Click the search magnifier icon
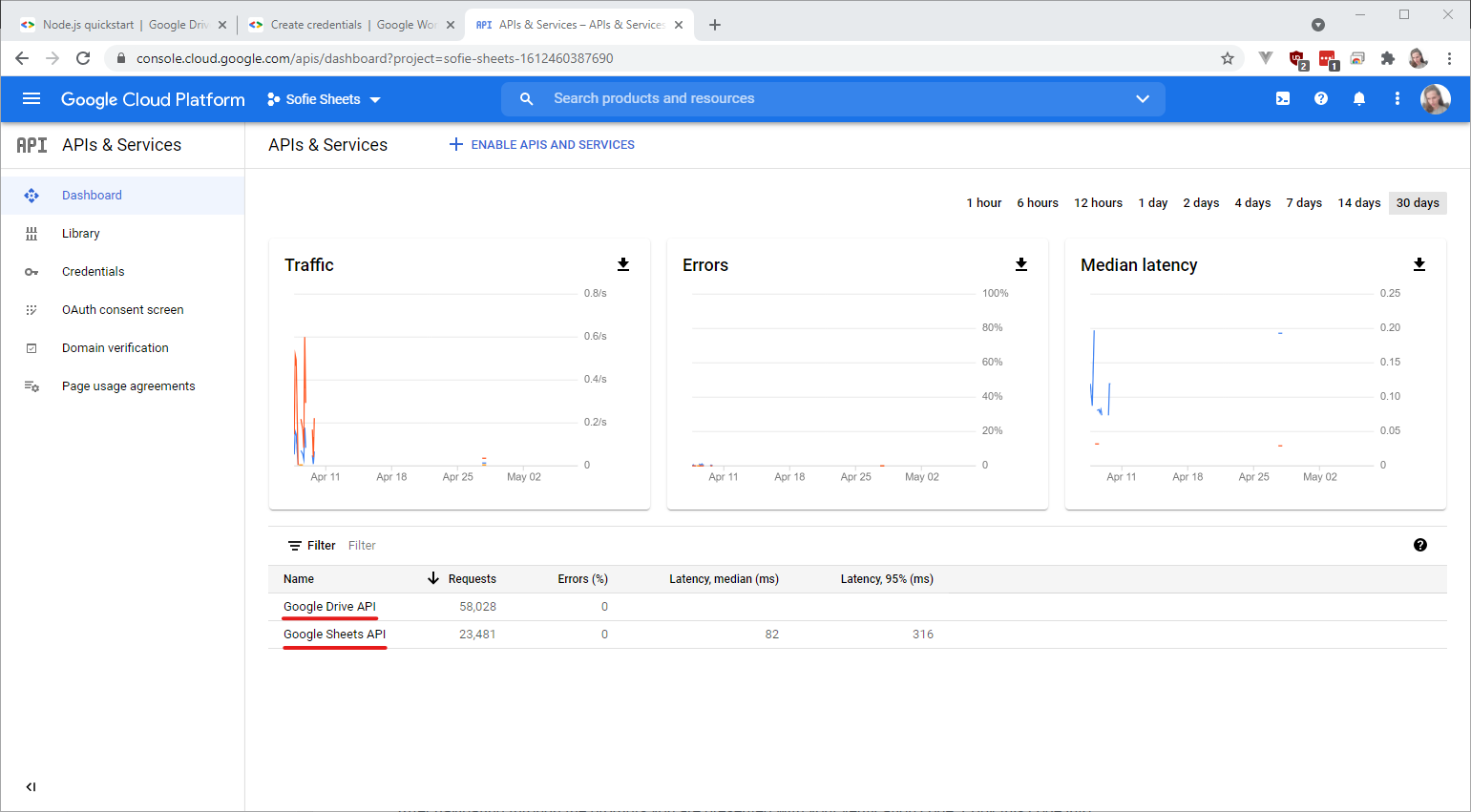This screenshot has width=1471, height=812. tap(526, 98)
